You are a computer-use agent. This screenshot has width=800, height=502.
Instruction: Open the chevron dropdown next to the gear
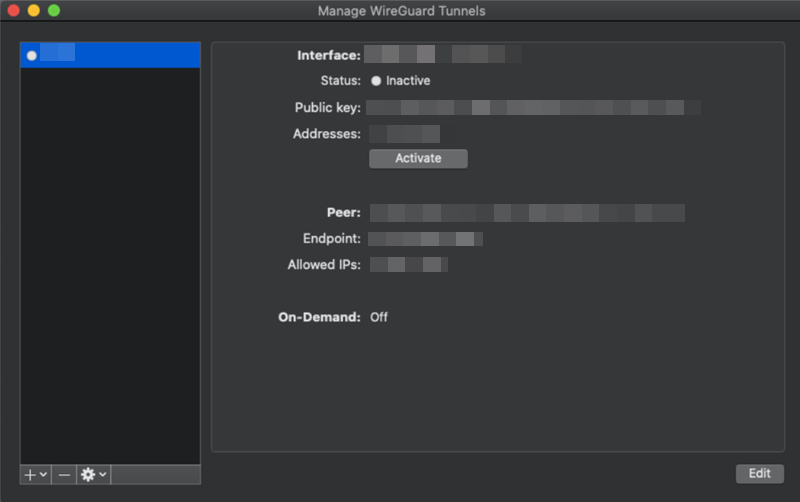click(102, 475)
